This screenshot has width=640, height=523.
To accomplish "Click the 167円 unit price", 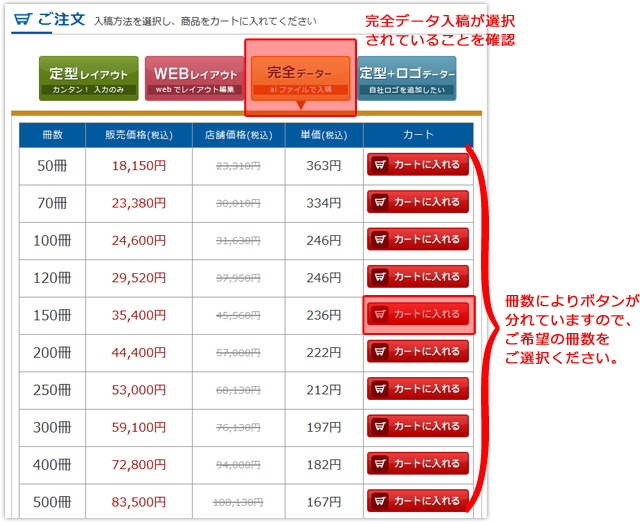I will [x=324, y=502].
